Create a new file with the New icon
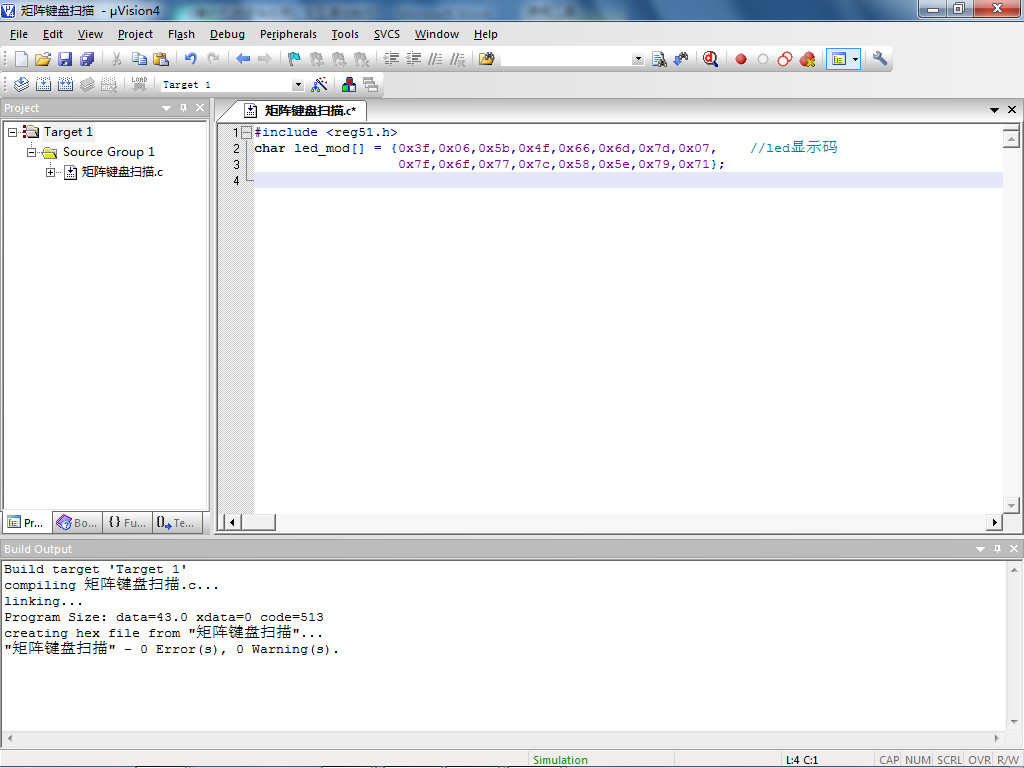 [x=21, y=59]
